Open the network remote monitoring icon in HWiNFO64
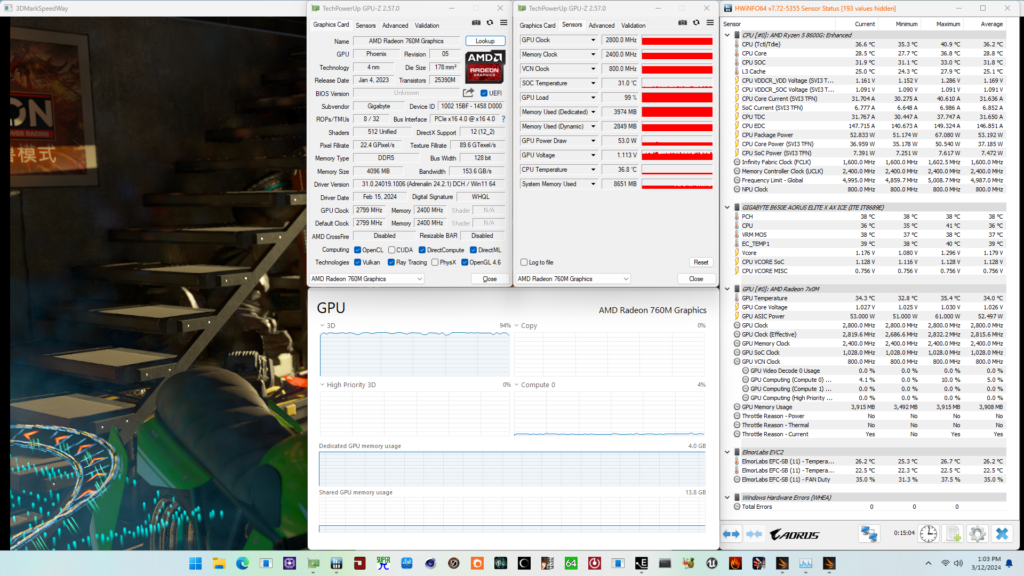 [x=869, y=534]
